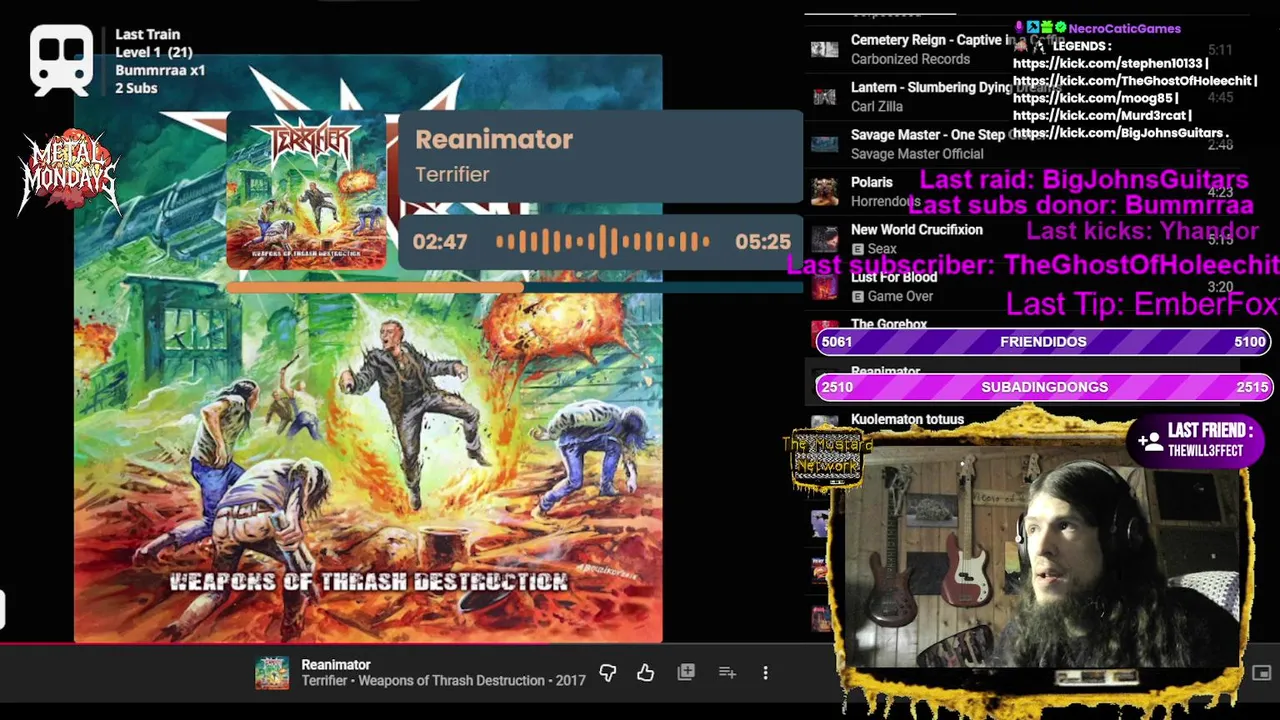This screenshot has height=720, width=1280.
Task: Click the large Weapons of Thrash Destruction album art
Action: (x=368, y=348)
